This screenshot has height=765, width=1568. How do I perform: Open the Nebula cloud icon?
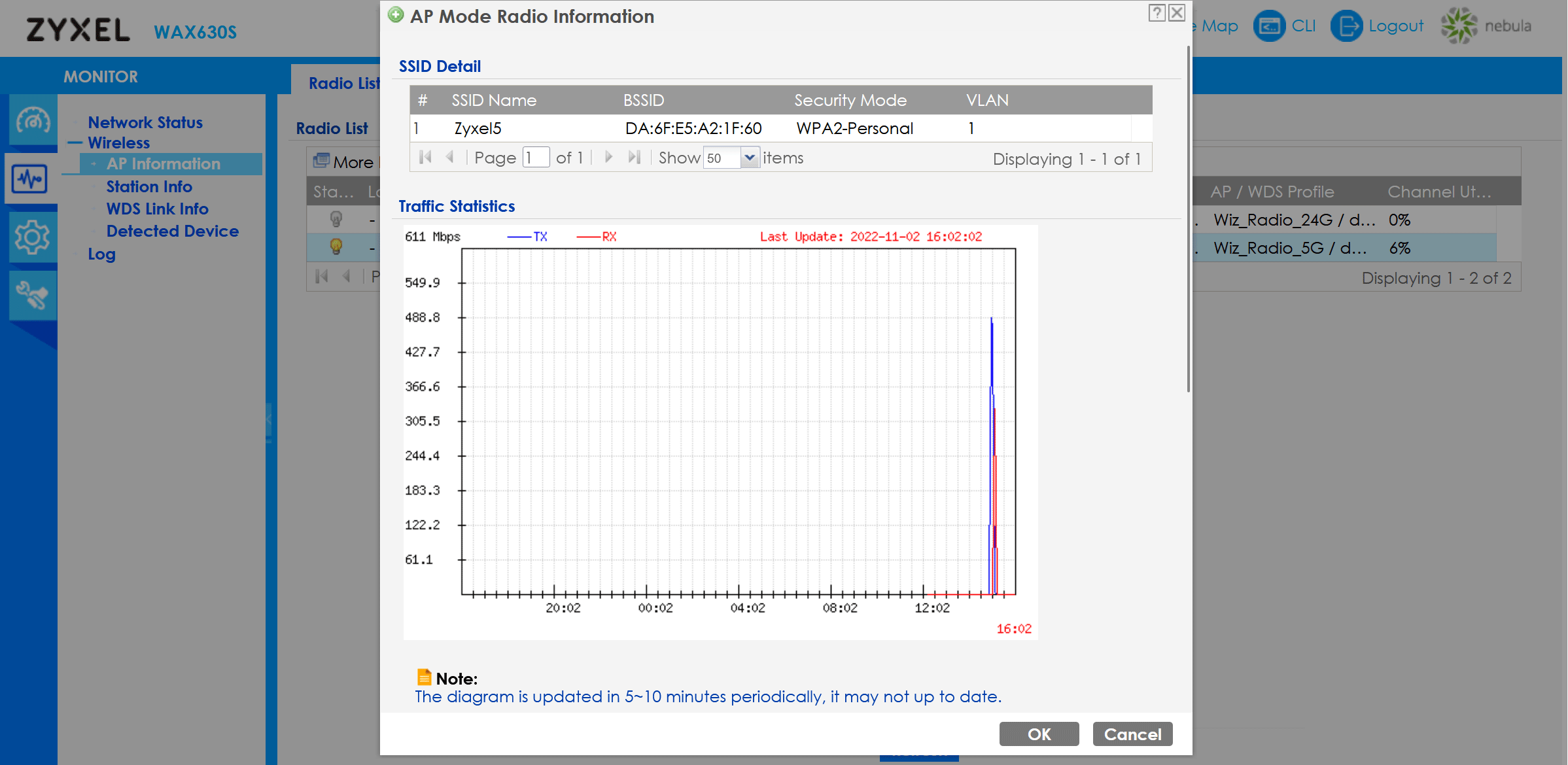[1459, 26]
